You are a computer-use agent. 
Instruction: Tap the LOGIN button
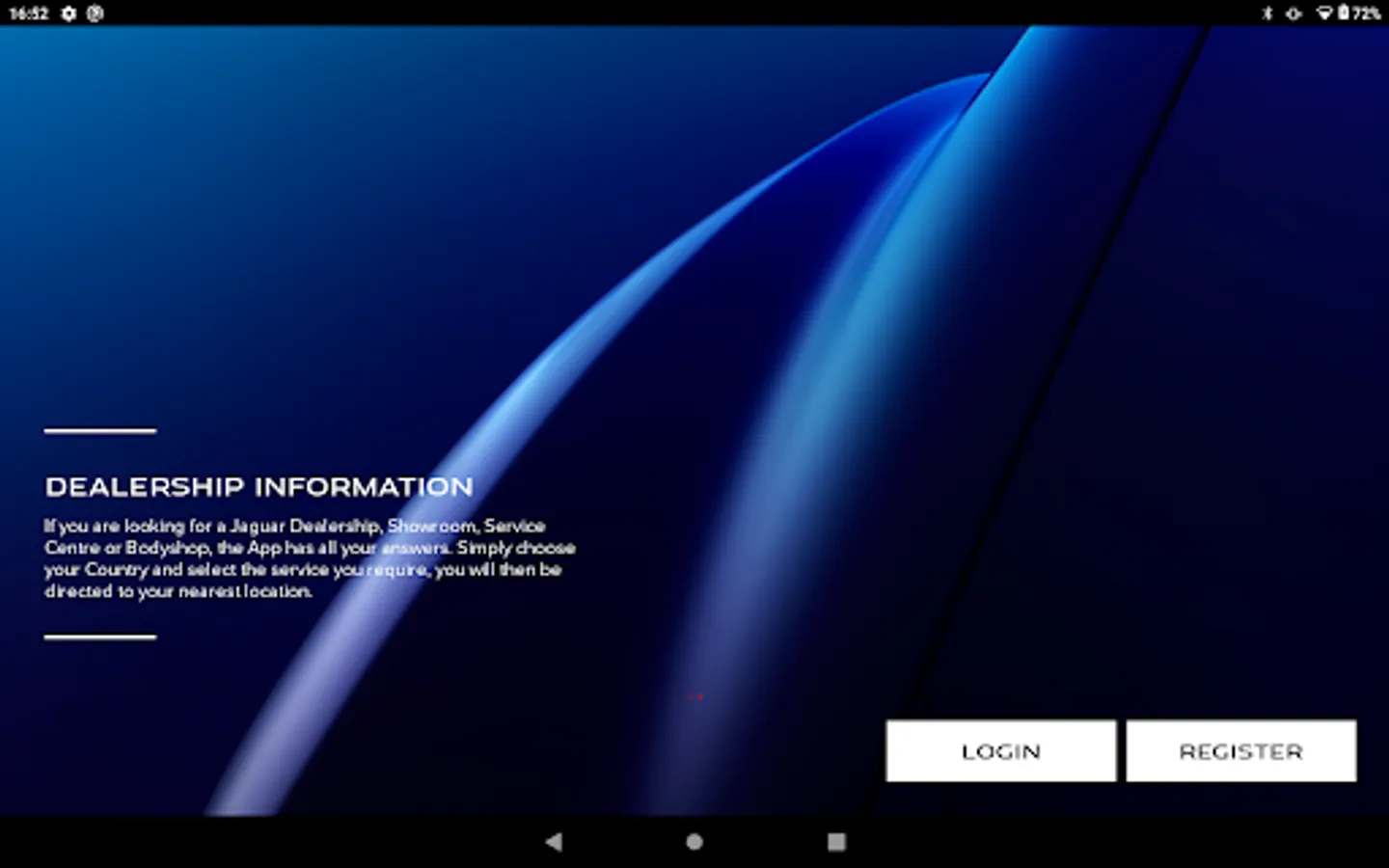(x=1000, y=750)
